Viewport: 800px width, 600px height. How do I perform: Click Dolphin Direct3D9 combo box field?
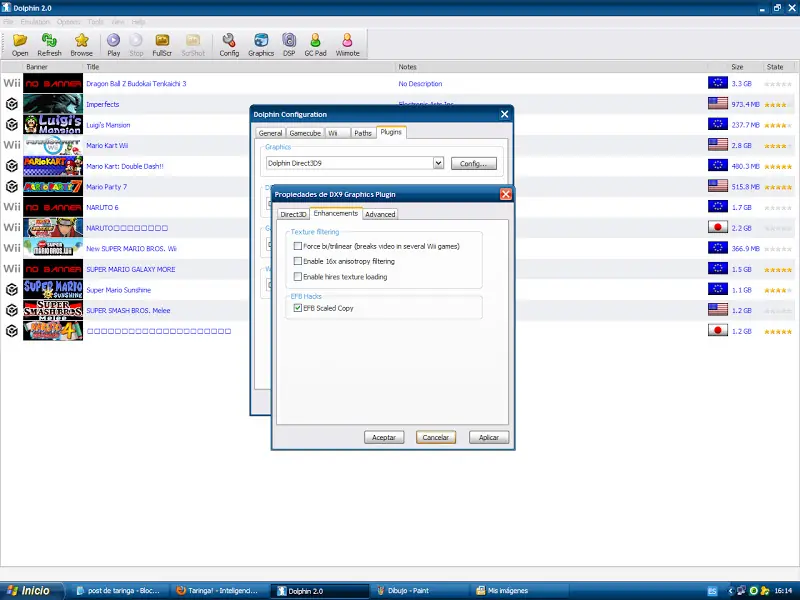click(350, 163)
